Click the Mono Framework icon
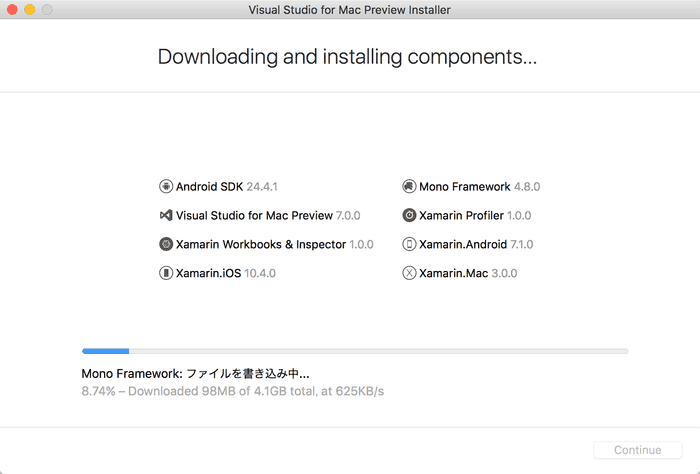This screenshot has height=474, width=700. (409, 186)
